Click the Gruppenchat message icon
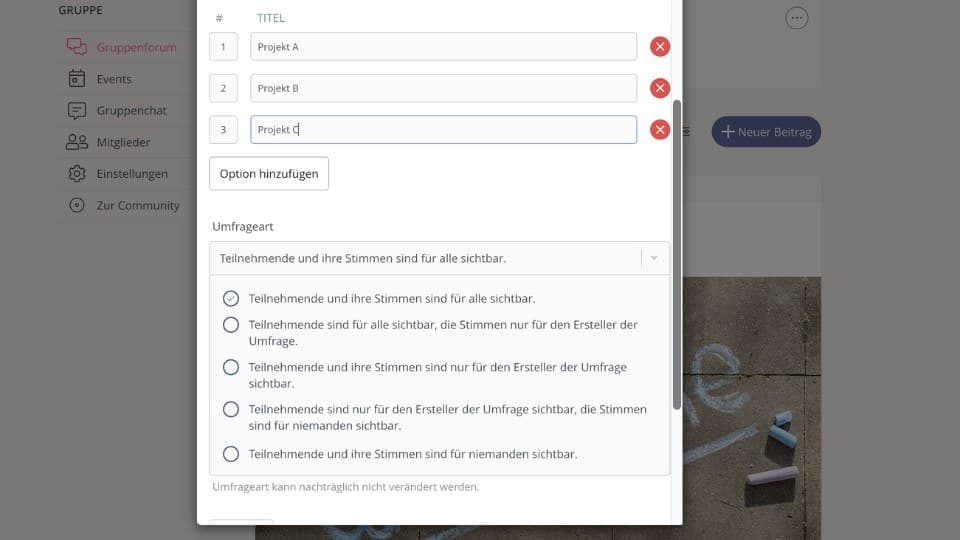Viewport: 960px width, 540px height. [x=77, y=111]
